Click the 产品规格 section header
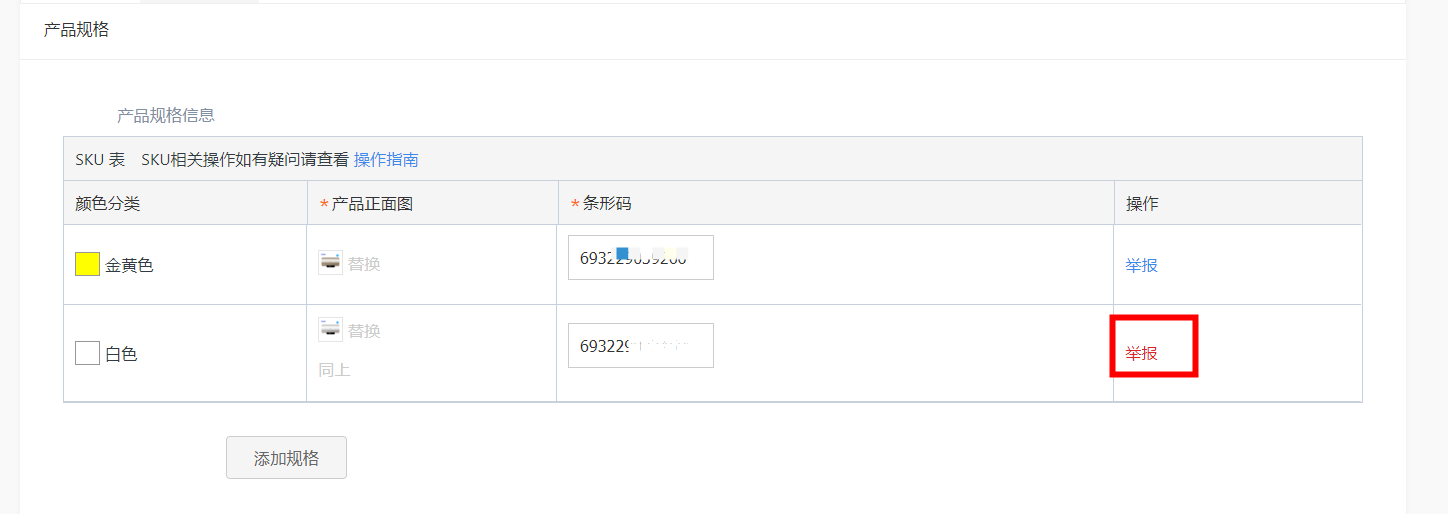The image size is (1448, 514). point(76,30)
